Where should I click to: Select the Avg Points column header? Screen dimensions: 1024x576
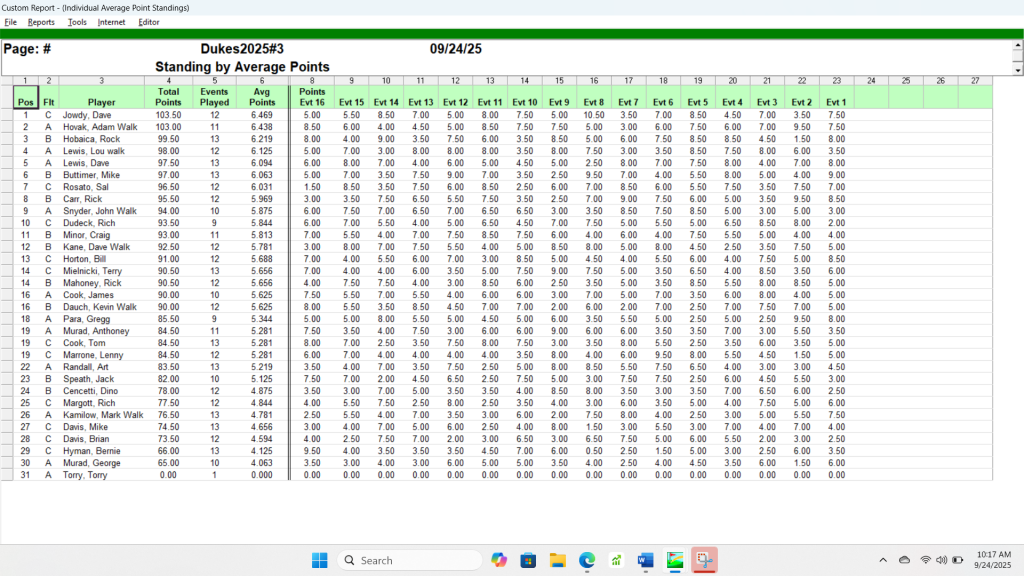[262, 97]
